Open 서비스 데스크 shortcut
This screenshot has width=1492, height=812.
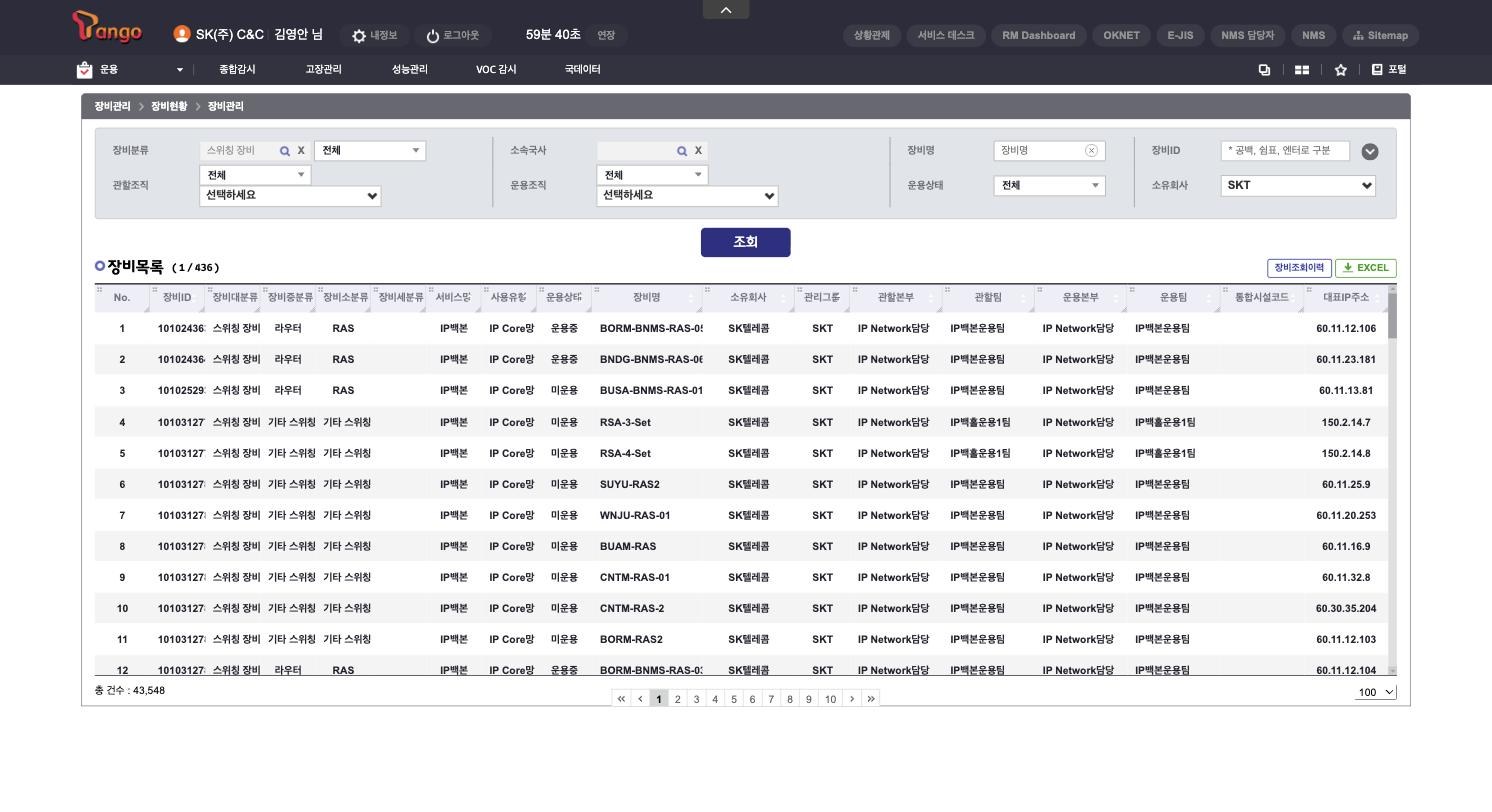pos(946,35)
